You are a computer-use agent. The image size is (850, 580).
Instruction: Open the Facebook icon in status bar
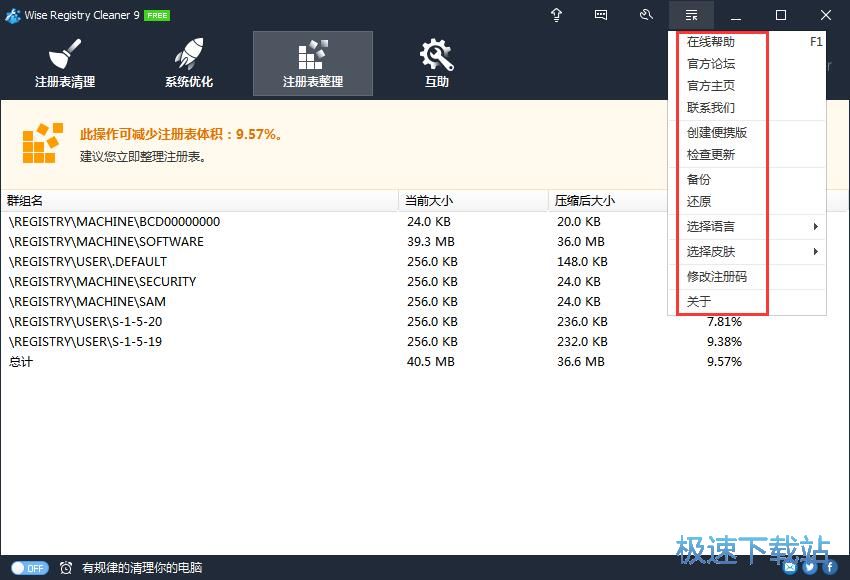click(x=829, y=567)
